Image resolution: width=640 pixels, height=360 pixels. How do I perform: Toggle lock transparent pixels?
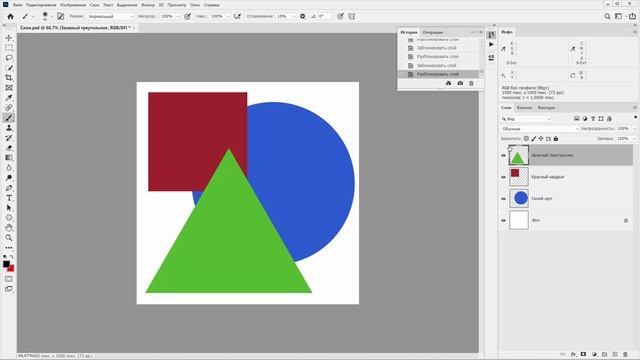[526, 139]
